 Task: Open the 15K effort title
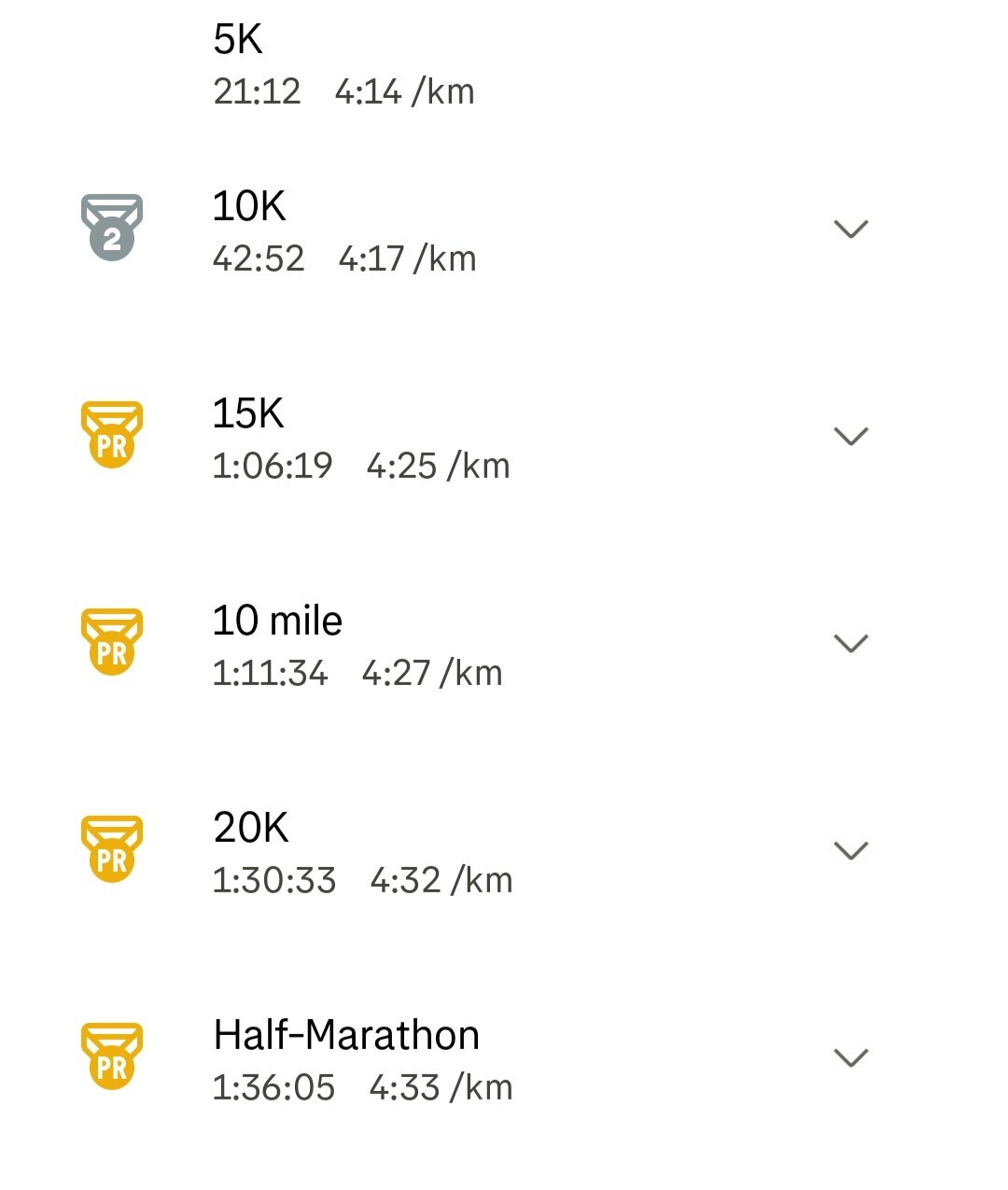[x=247, y=413]
